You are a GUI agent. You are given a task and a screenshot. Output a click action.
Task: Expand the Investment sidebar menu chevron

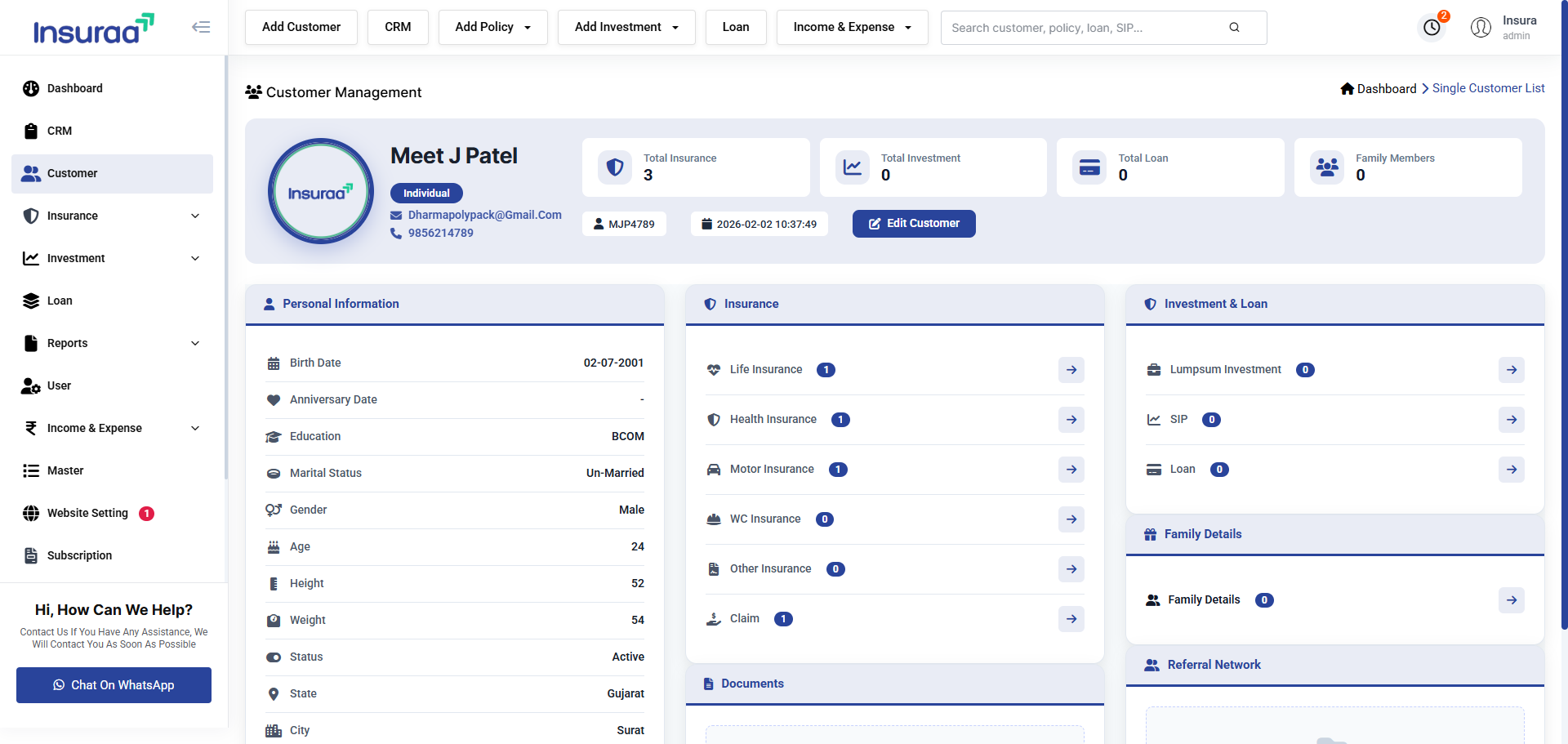click(x=195, y=258)
